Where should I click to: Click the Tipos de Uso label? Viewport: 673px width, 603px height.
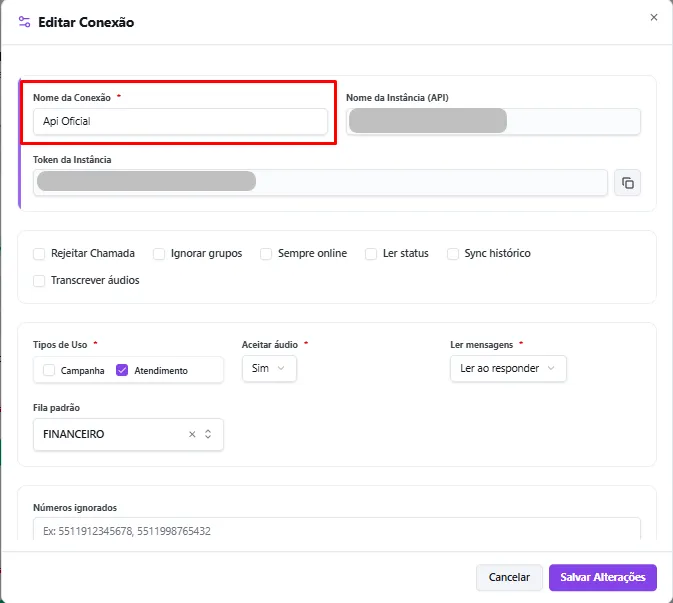[x=60, y=345]
